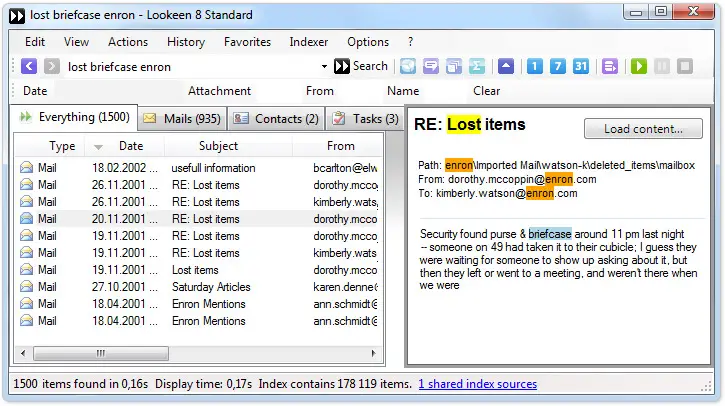This screenshot has height=406, width=725.
Task: Click the horizontal scrollbar thumb in results list
Action: pyautogui.click(x=101, y=354)
